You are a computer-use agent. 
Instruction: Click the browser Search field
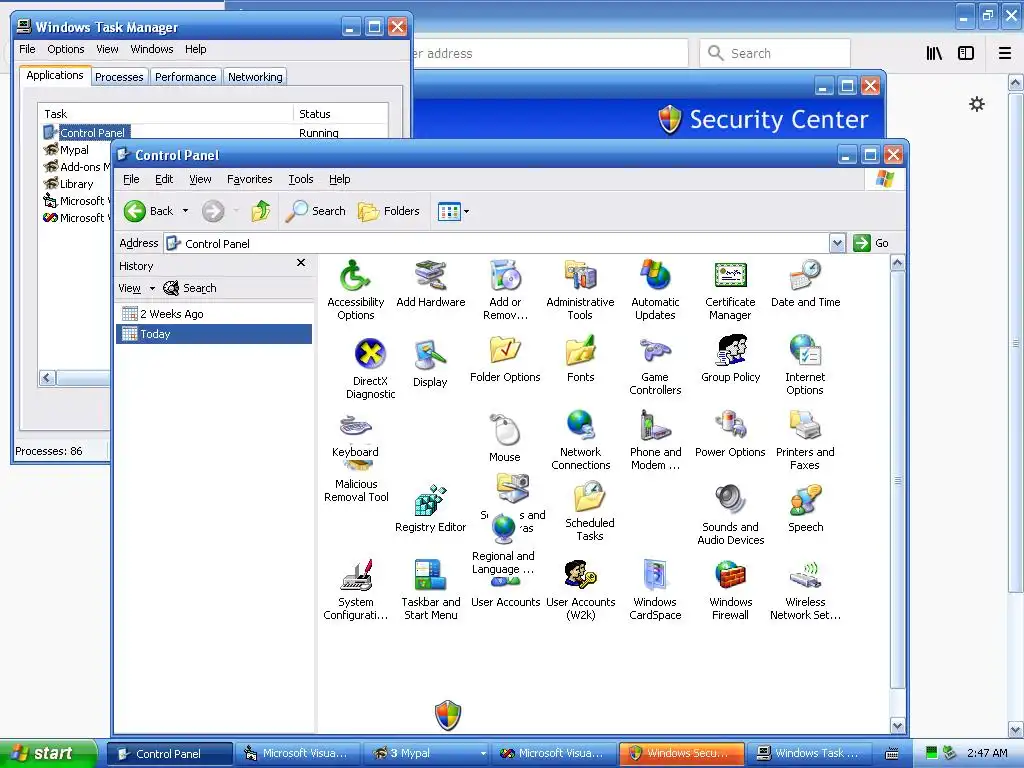775,53
